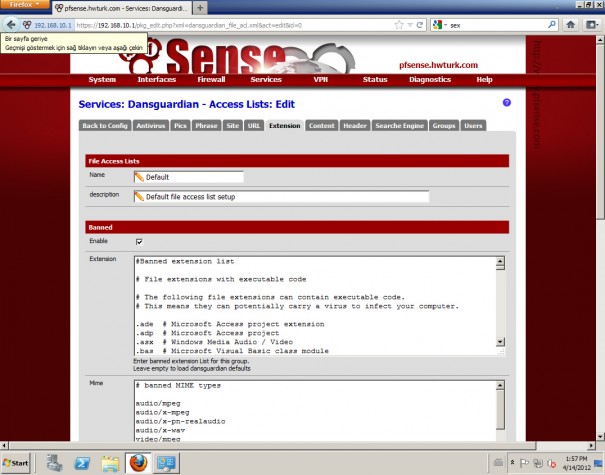This screenshot has width=605, height=475.
Task: Switch to the Site tab
Action: pos(232,126)
